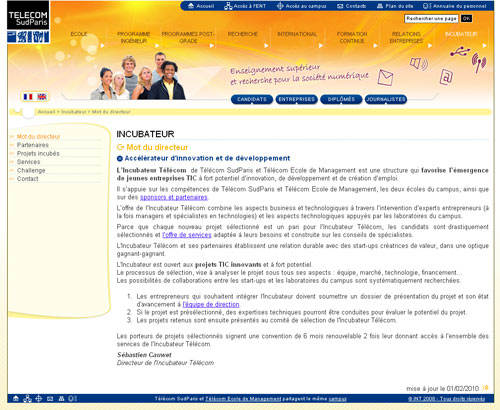
Task: Click the Accès au campus crosshair icon
Action: [280, 6]
